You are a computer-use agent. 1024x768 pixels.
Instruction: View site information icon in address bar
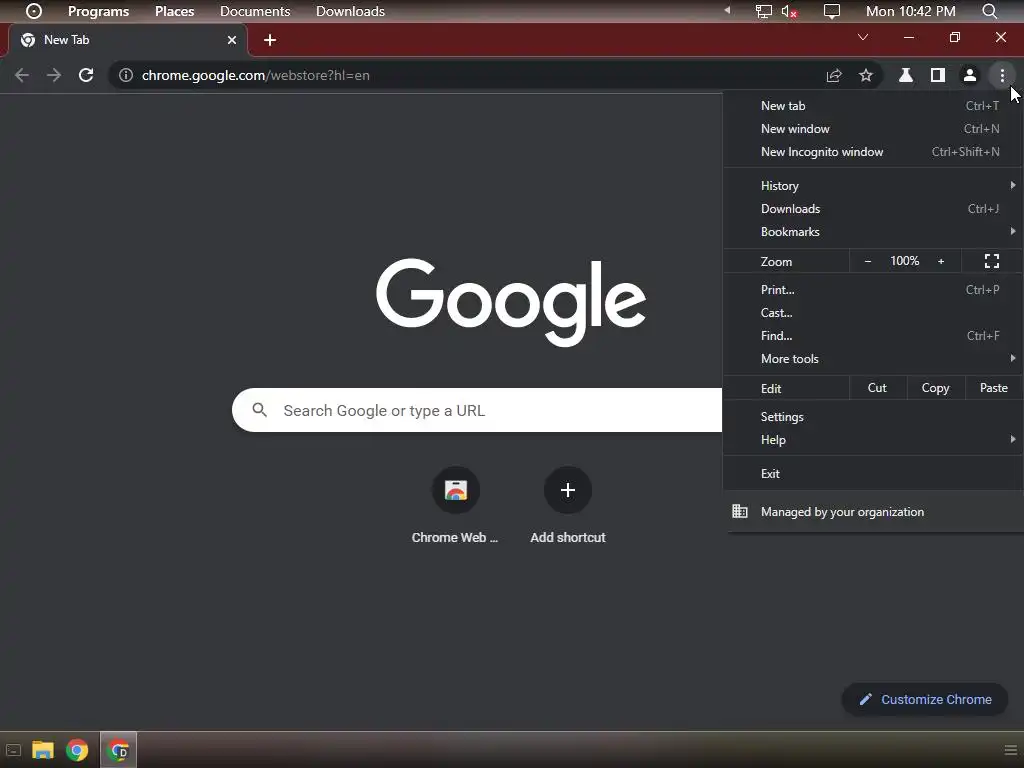click(125, 75)
